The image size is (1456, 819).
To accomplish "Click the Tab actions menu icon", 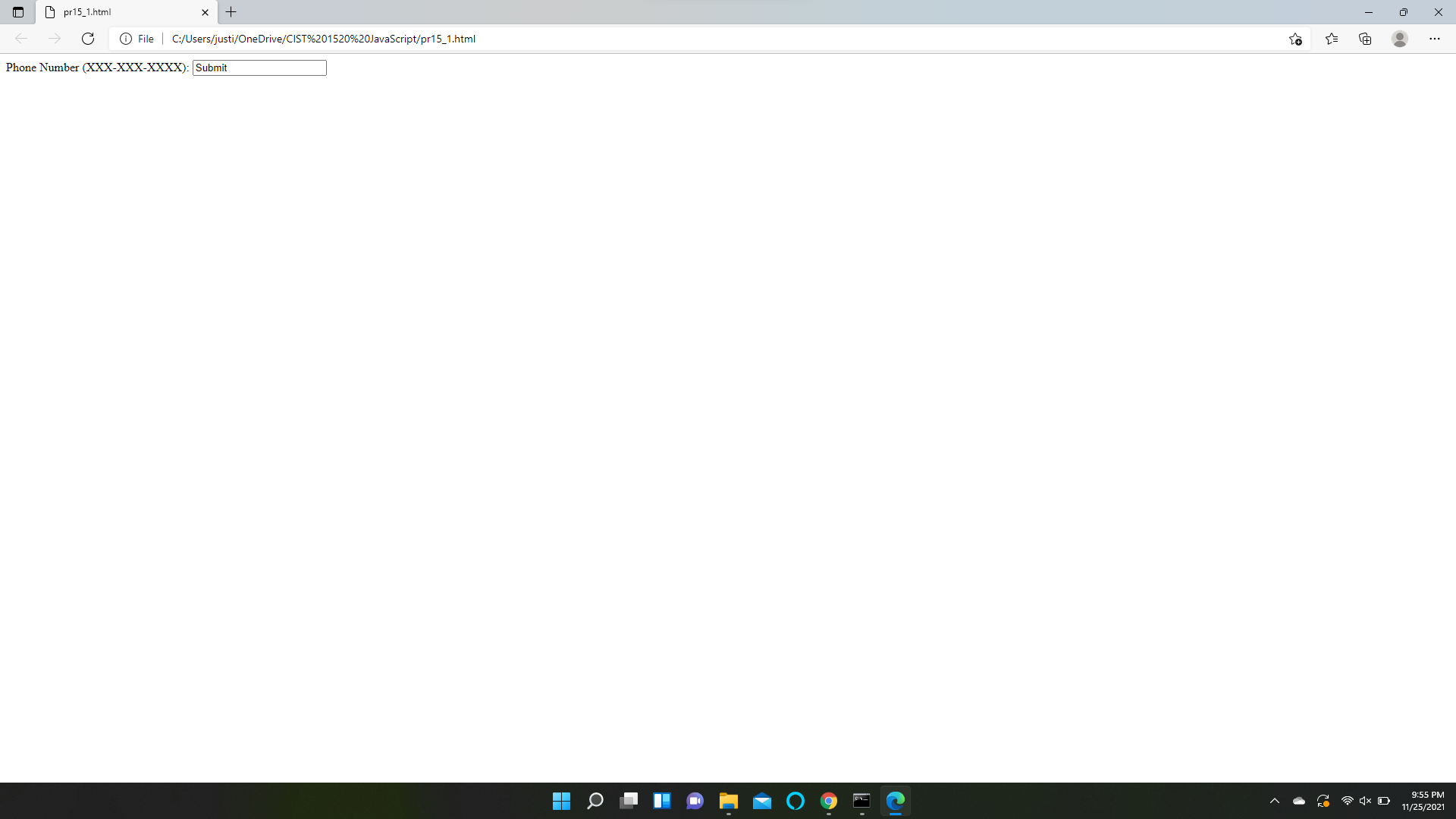I will click(x=18, y=12).
